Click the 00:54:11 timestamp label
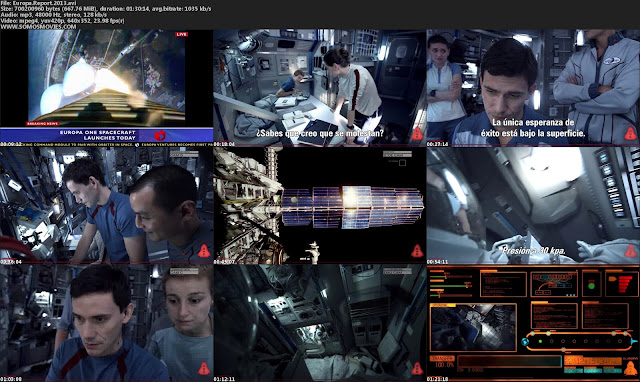This screenshot has width=640, height=382. point(438,262)
